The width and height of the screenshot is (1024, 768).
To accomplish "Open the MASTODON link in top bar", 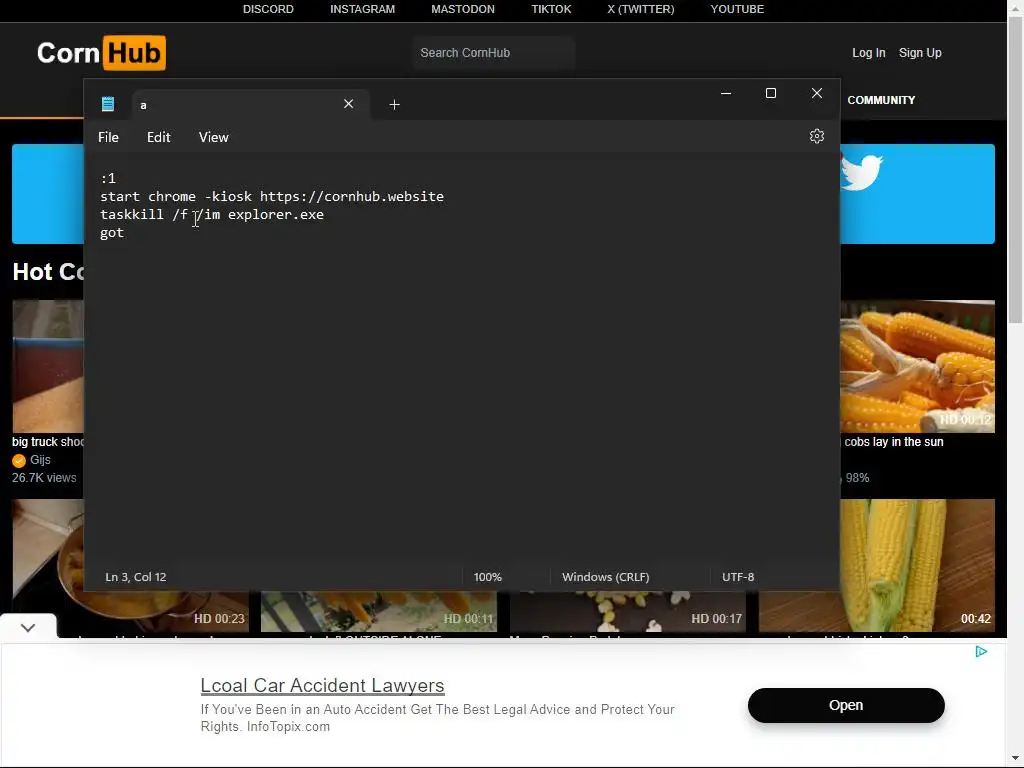I will (463, 9).
